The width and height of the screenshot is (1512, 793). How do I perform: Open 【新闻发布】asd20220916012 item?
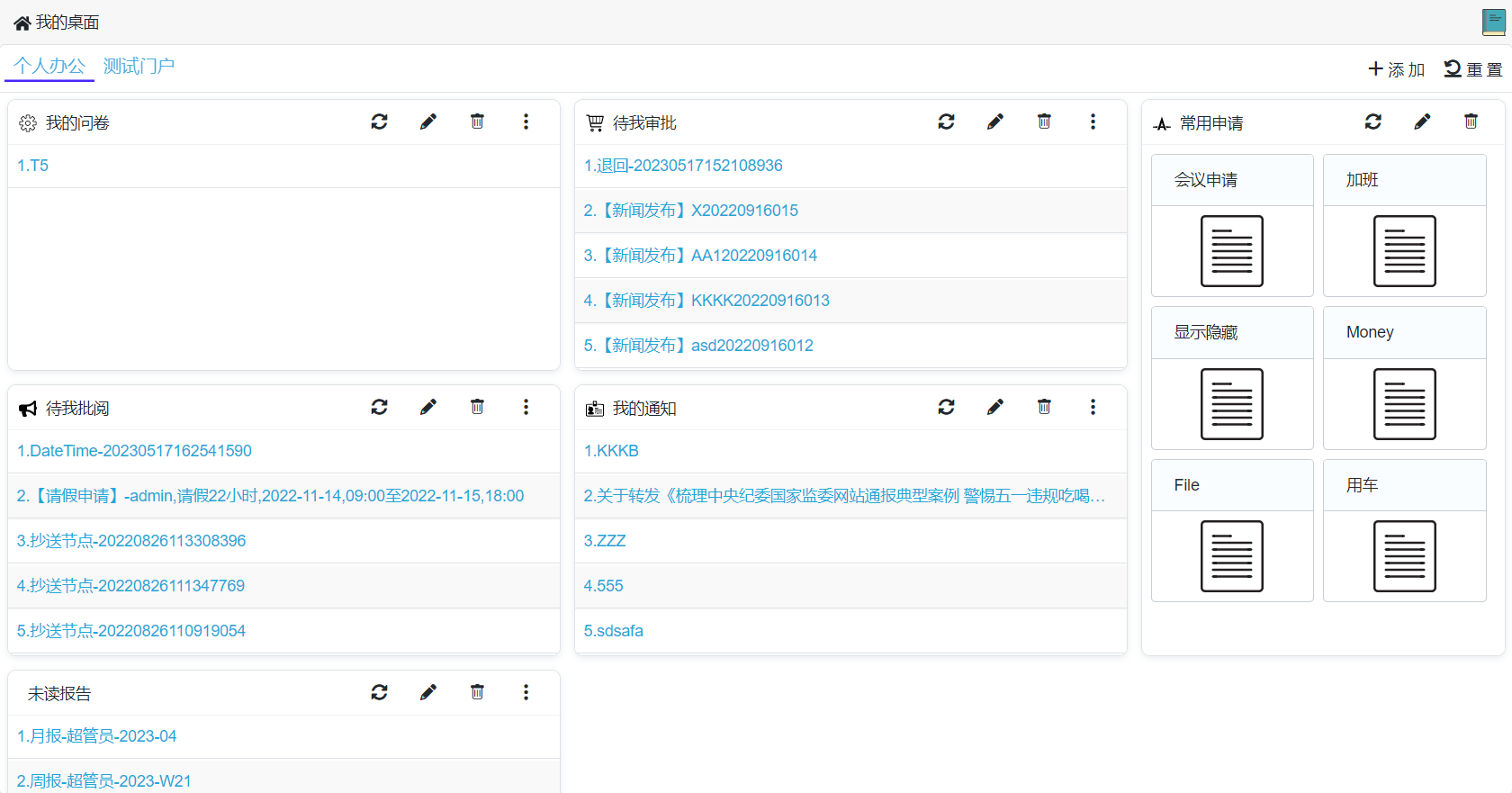(x=698, y=346)
